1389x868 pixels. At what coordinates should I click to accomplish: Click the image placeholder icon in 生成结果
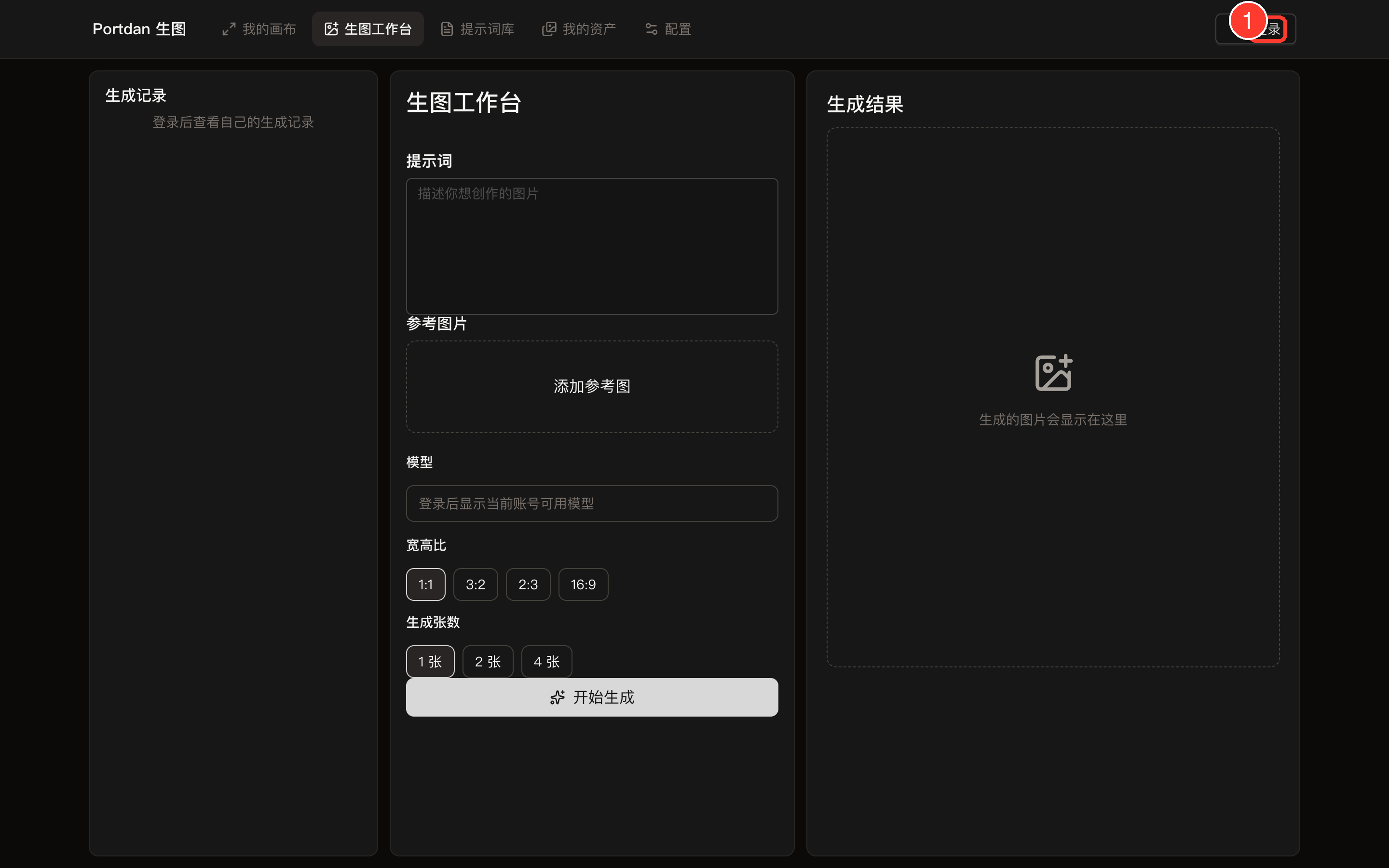click(x=1053, y=373)
